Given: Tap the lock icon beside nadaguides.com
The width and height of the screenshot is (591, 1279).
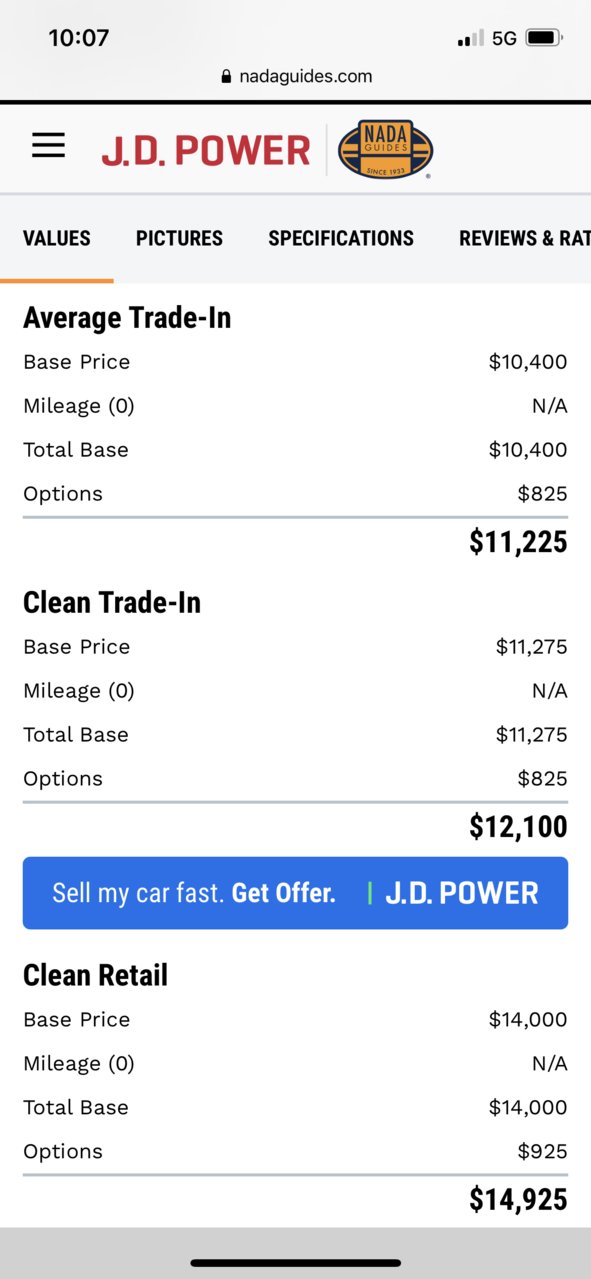Looking at the screenshot, I should tap(226, 77).
